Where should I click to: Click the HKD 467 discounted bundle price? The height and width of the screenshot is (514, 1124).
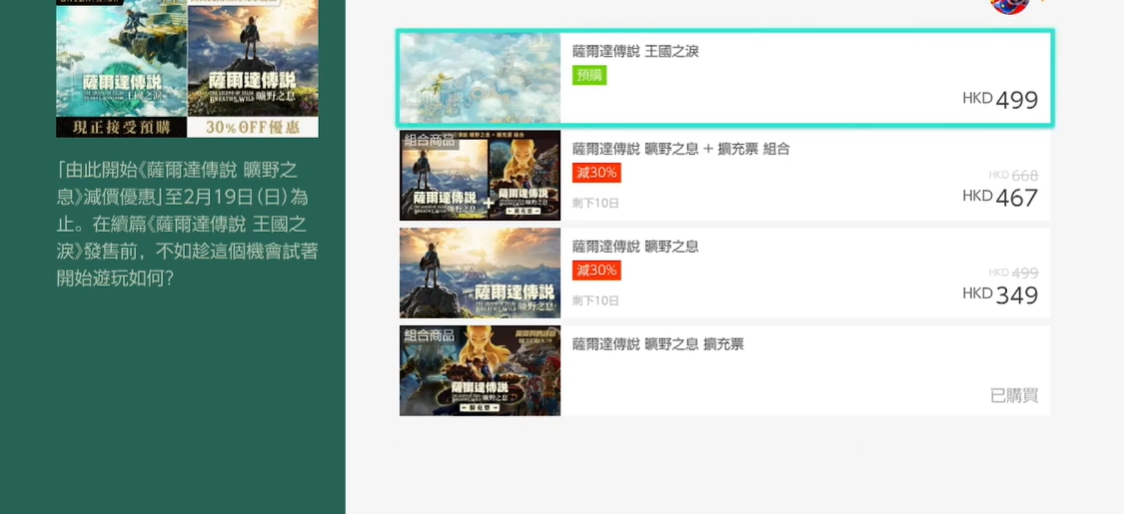1000,197
